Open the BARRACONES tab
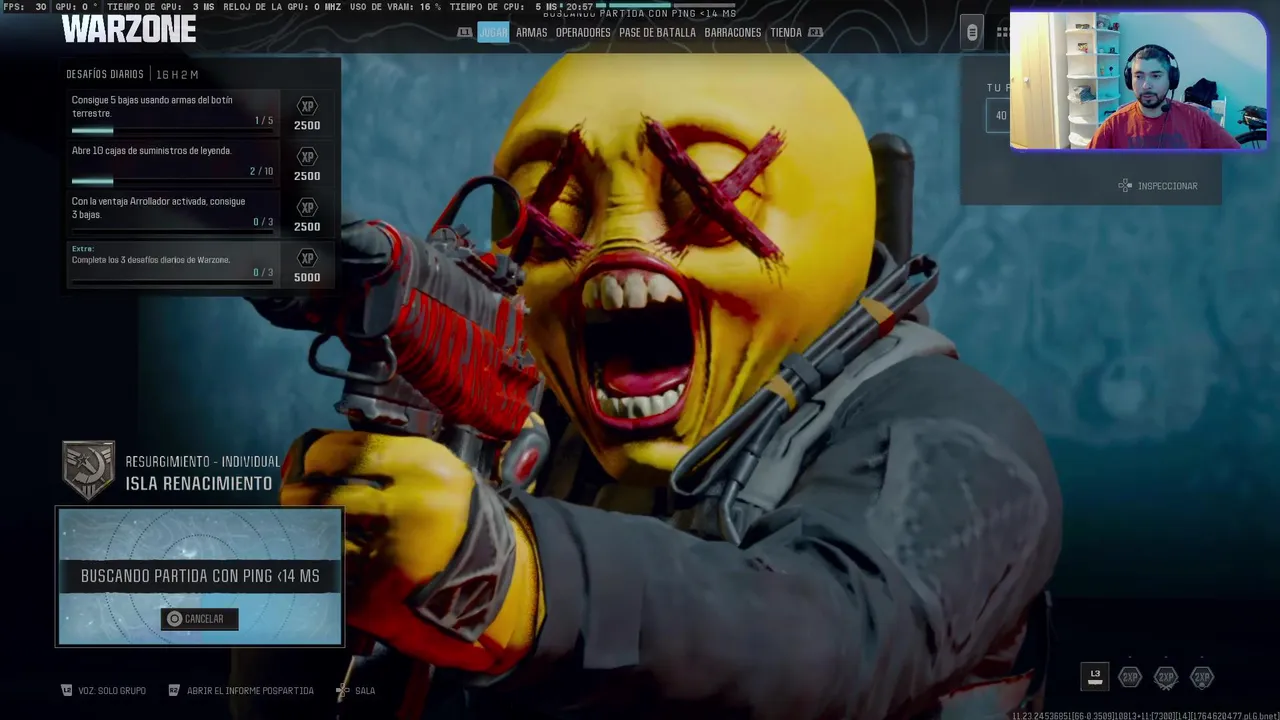 coord(733,32)
